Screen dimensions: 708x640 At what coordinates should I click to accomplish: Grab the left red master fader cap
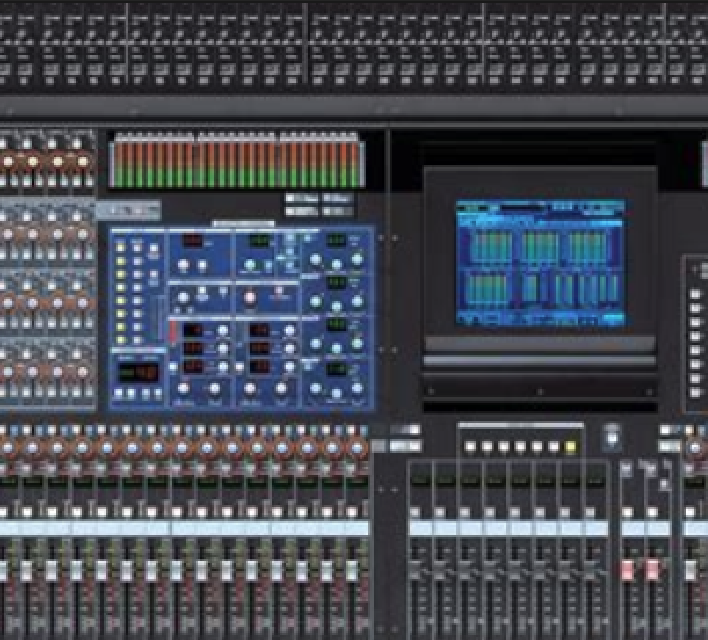(628, 570)
